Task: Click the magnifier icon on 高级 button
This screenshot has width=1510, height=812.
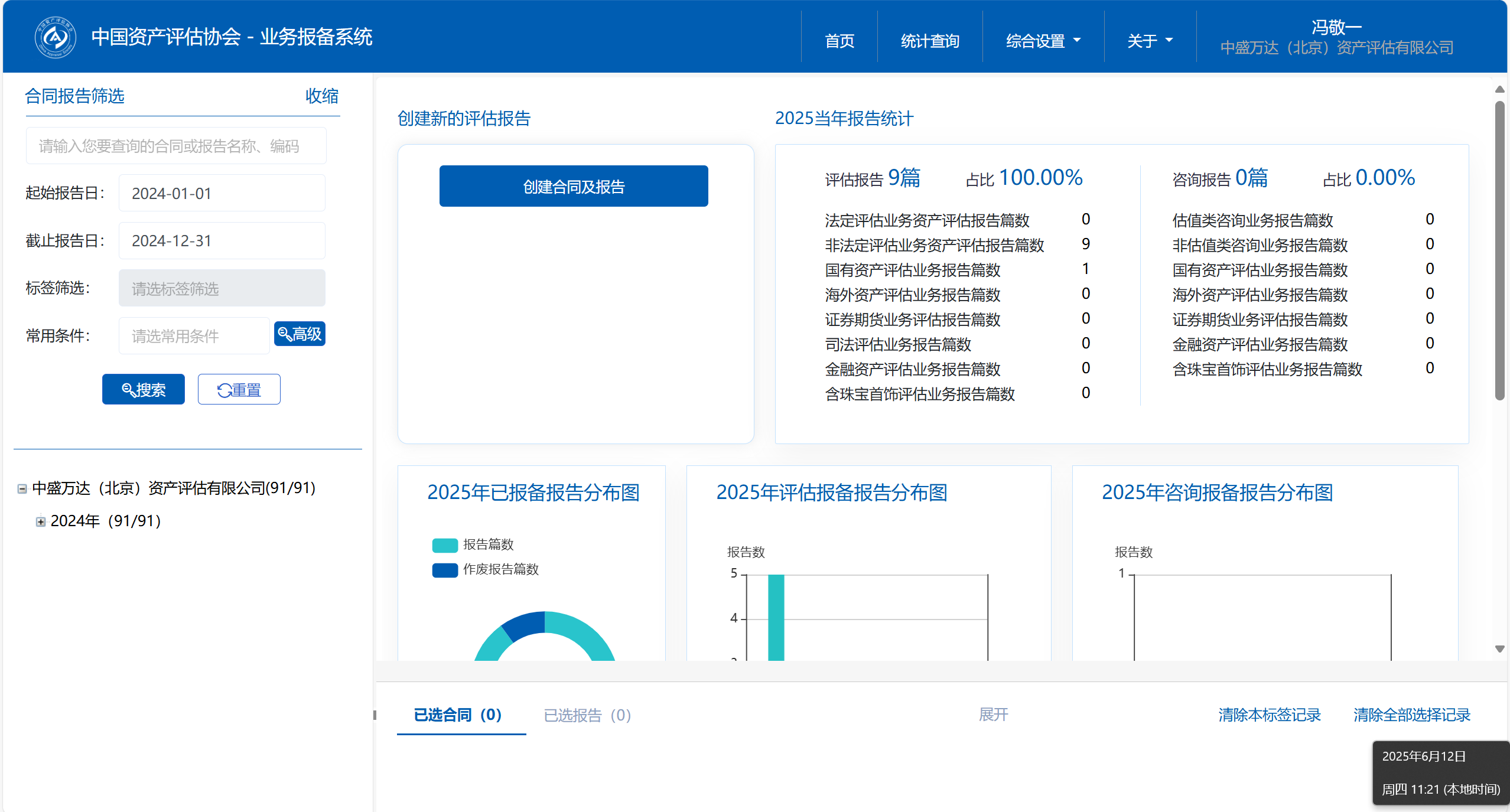Action: click(x=284, y=334)
